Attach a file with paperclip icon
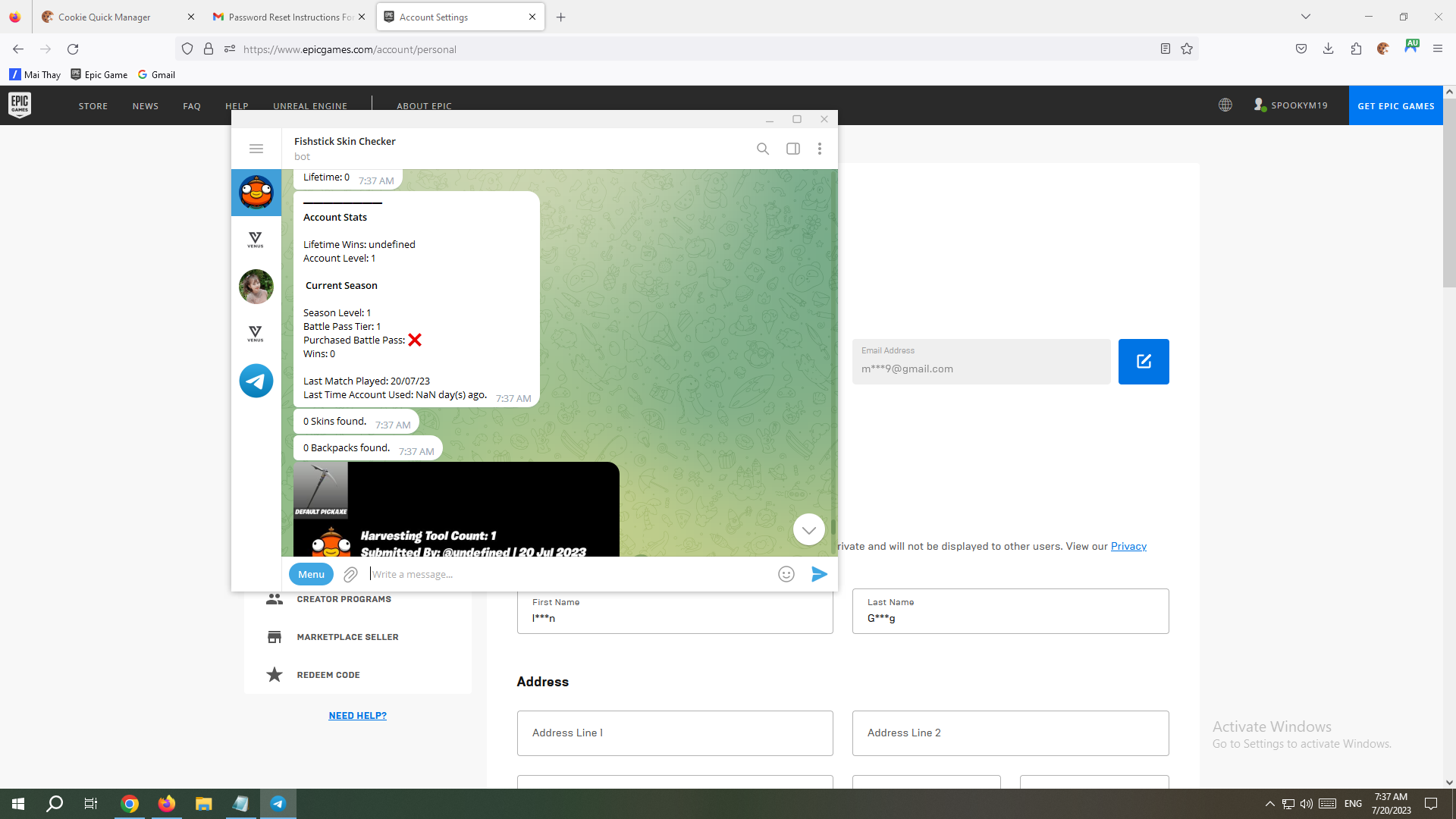 click(350, 575)
